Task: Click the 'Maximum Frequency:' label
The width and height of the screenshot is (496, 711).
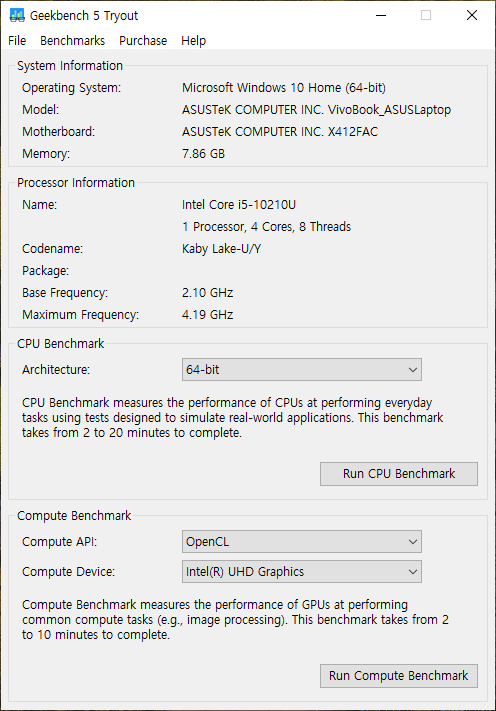Action: [x=81, y=315]
